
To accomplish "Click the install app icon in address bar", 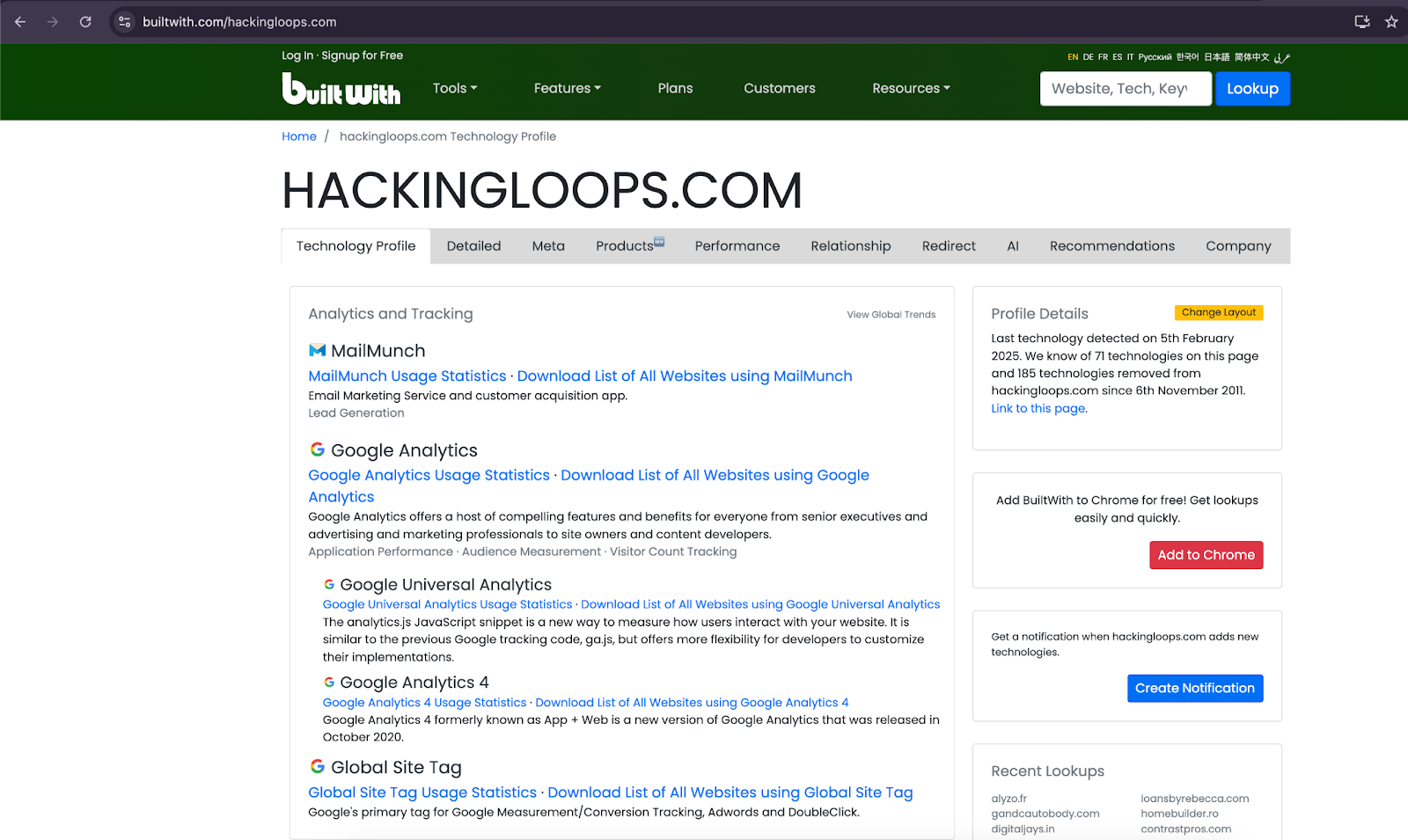I will [1362, 22].
